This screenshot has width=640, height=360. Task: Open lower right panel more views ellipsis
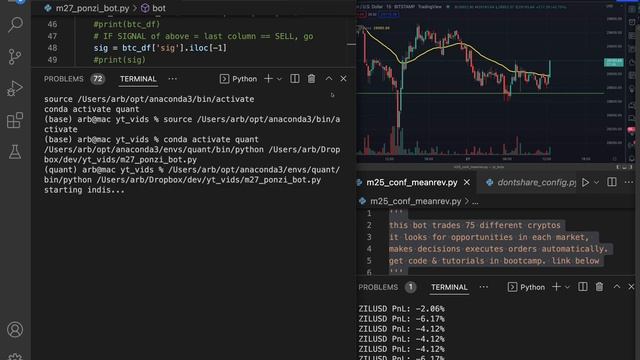(484, 287)
